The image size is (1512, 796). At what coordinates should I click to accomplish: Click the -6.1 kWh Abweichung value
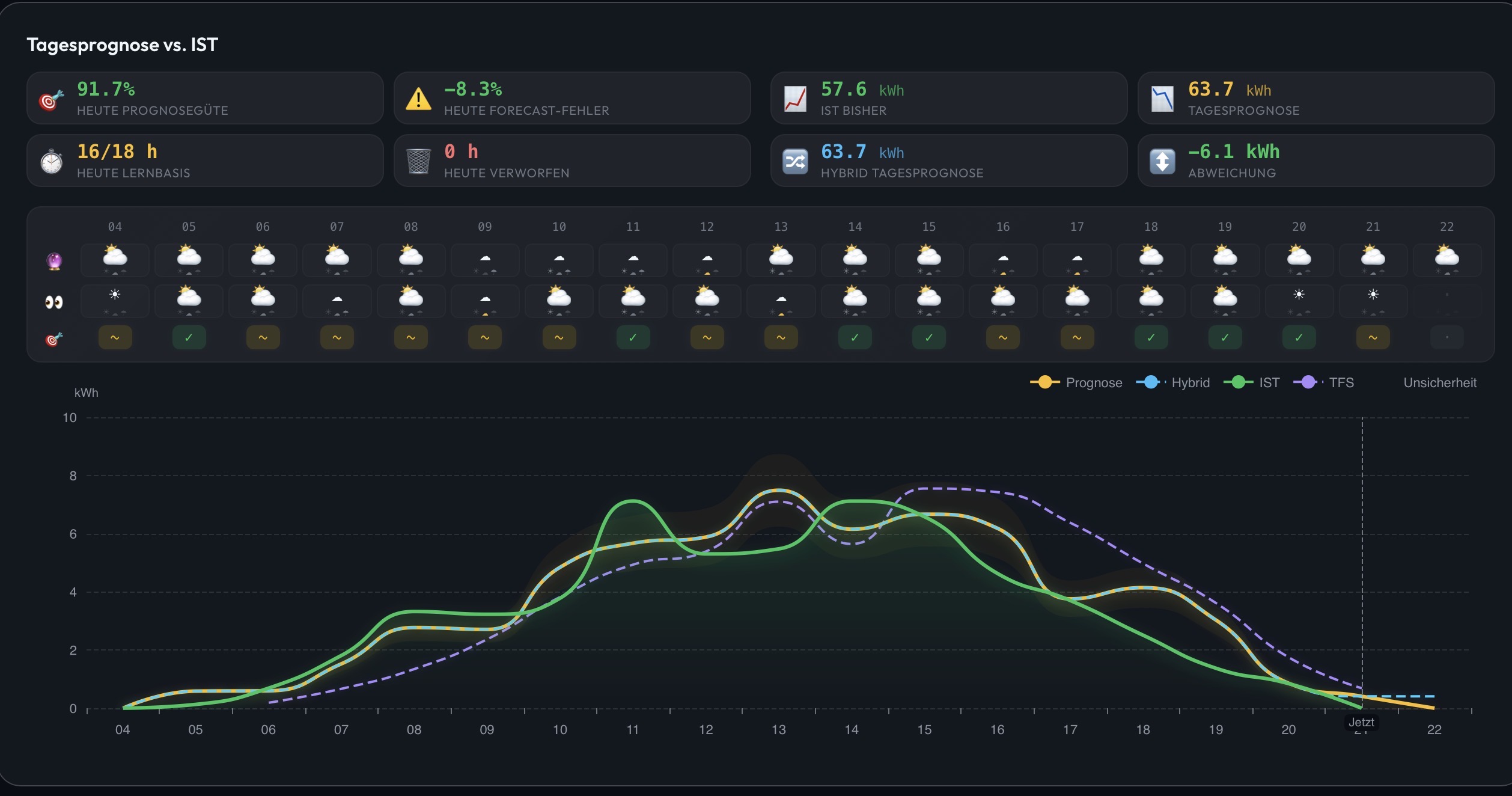point(1234,152)
